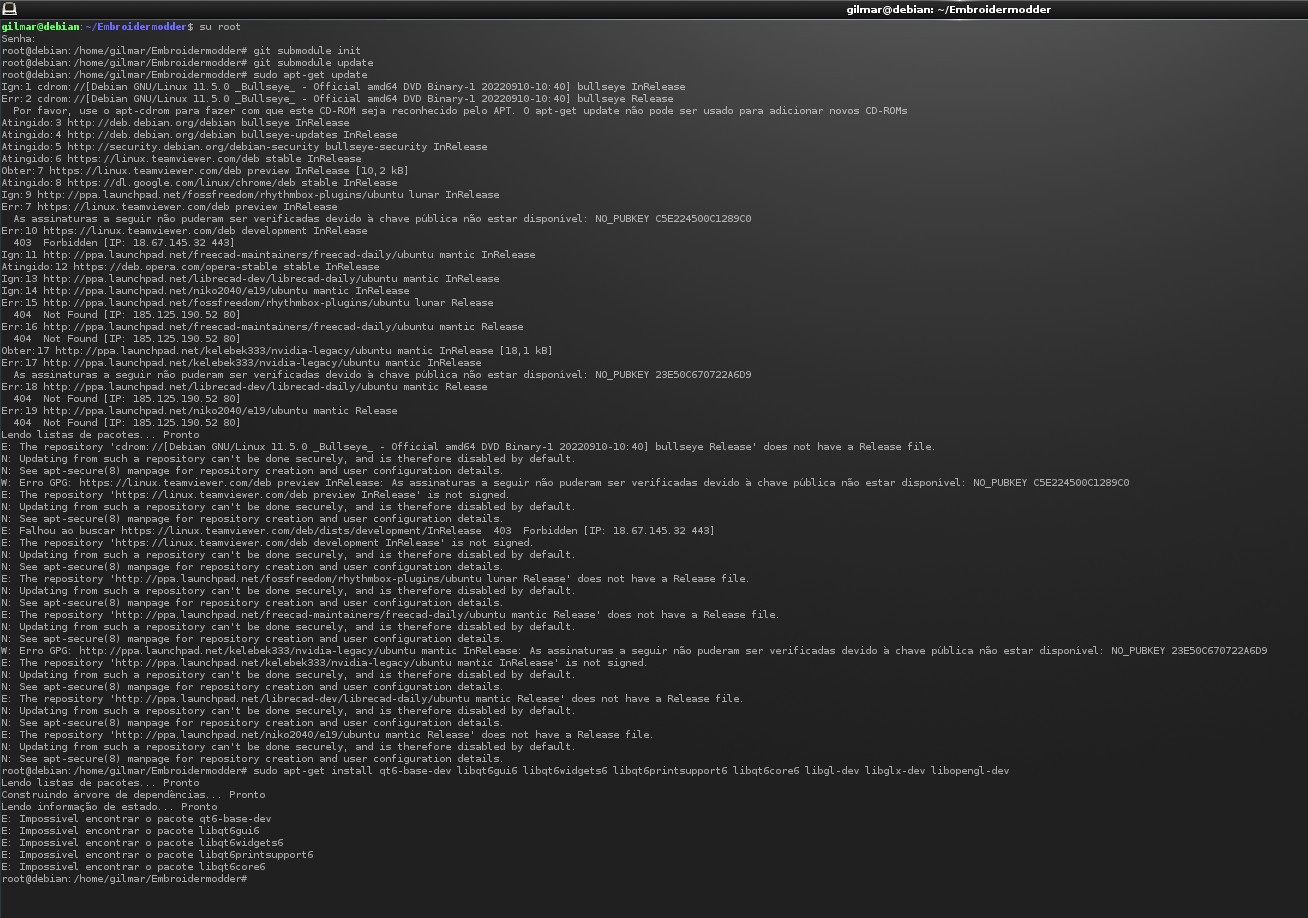Click 'E: The repository' kelebek333 not signed line
1308x918 pixels.
pos(324,663)
